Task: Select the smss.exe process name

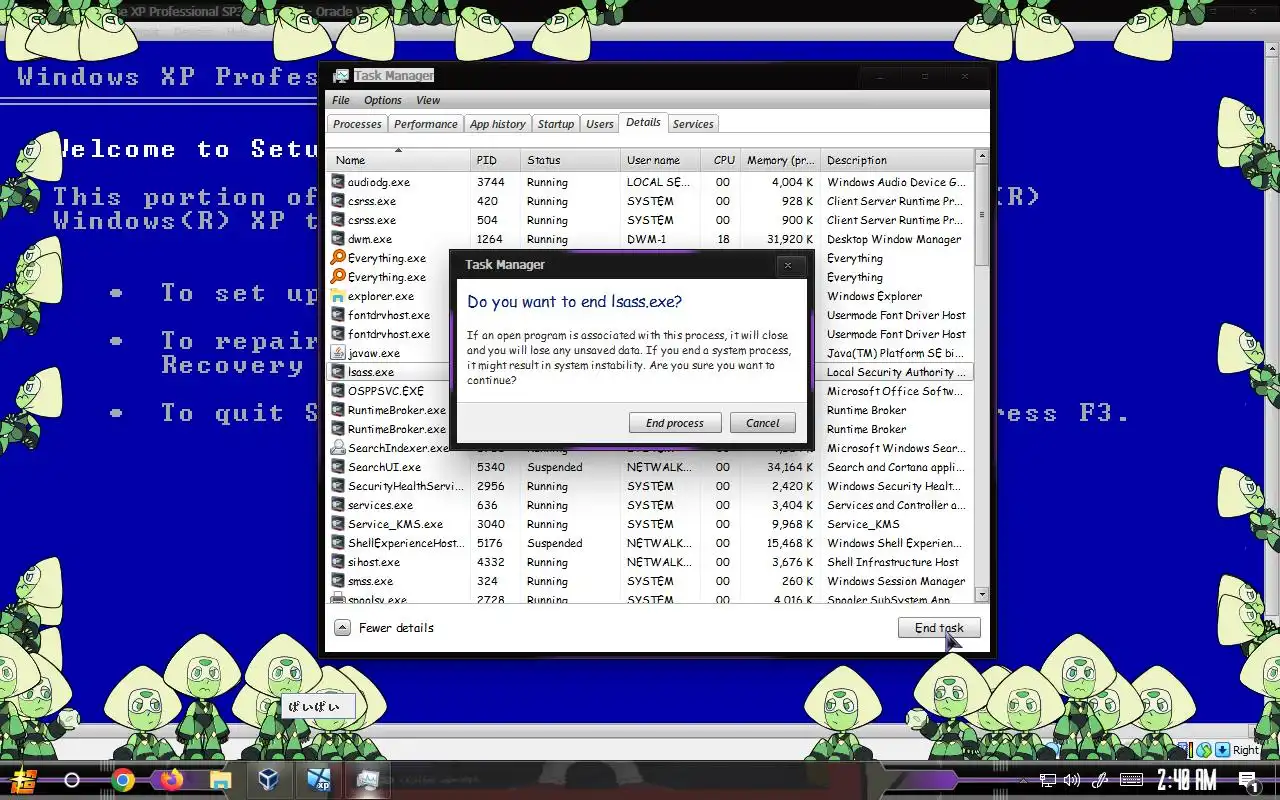Action: coord(370,581)
